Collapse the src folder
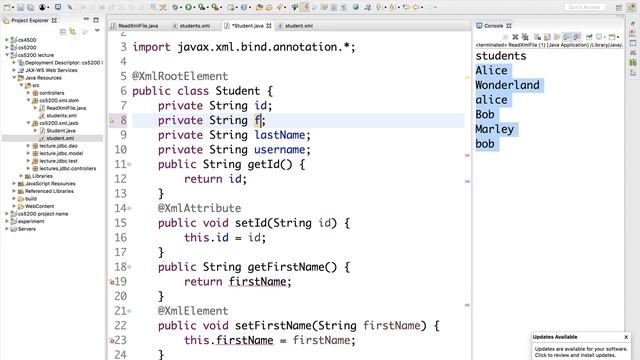 point(21,85)
